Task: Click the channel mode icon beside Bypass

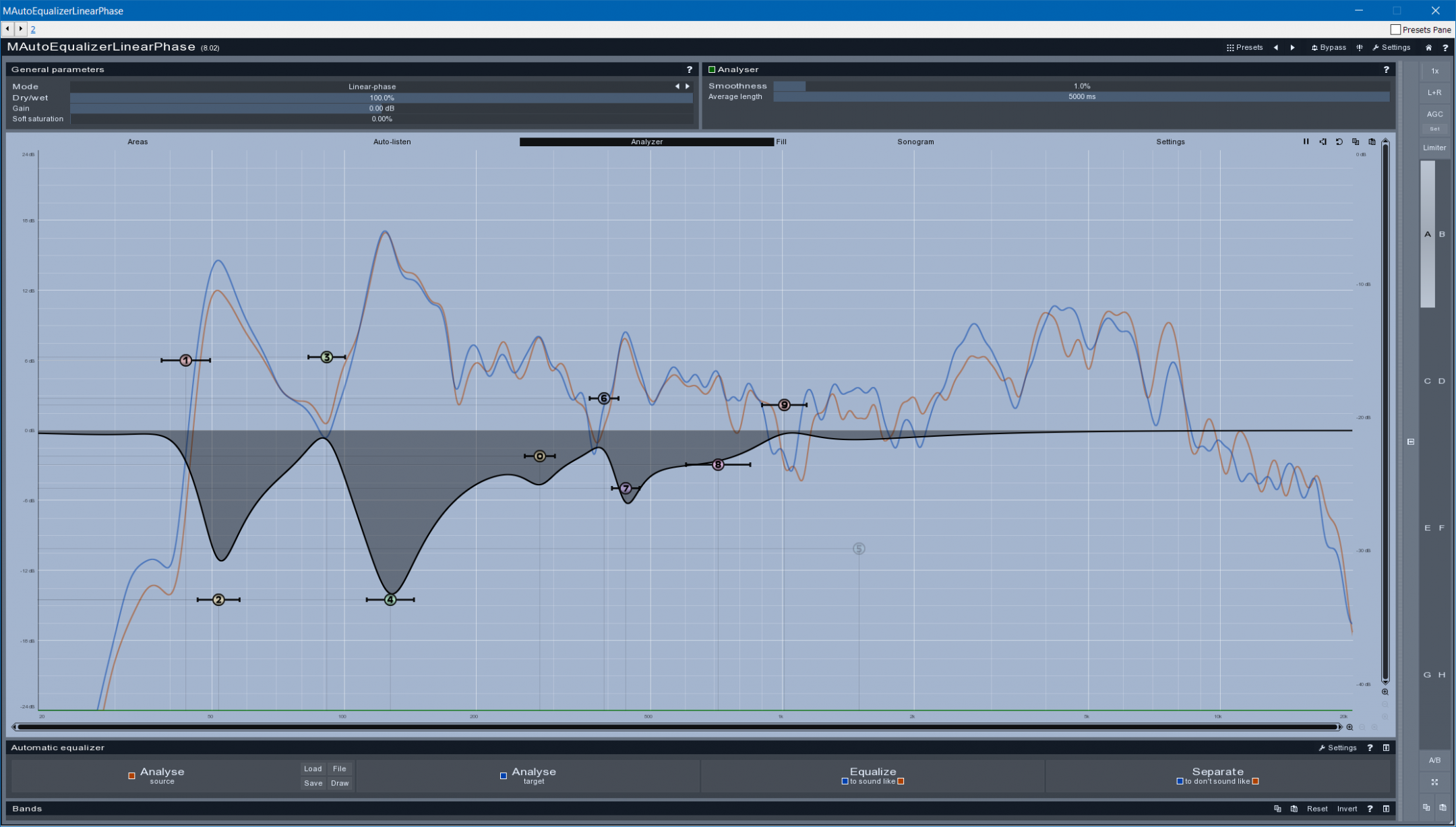Action: coord(1360,47)
